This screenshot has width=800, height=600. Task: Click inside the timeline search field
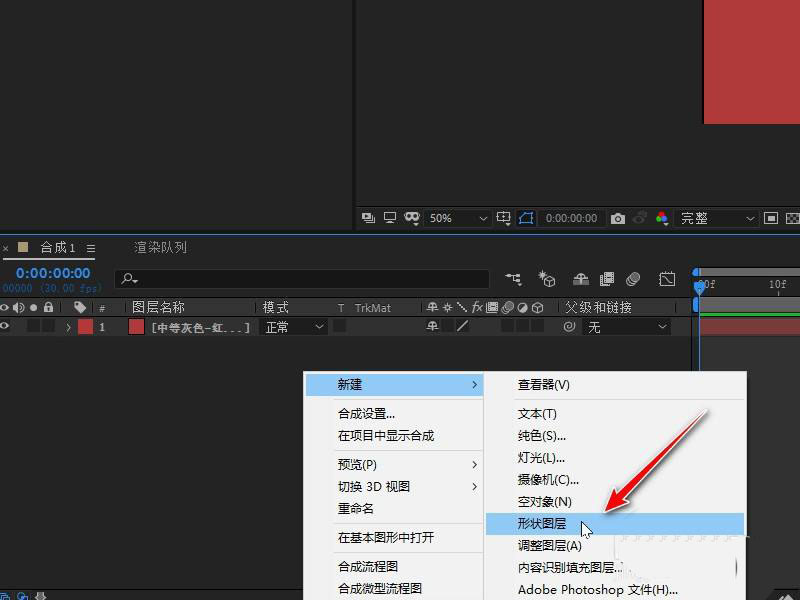tap(300, 279)
